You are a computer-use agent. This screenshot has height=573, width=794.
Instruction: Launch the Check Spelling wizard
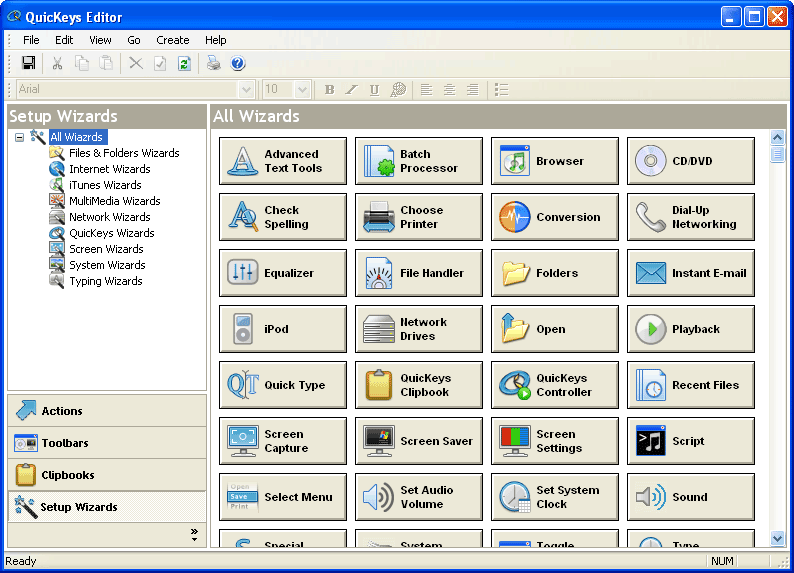click(x=283, y=217)
